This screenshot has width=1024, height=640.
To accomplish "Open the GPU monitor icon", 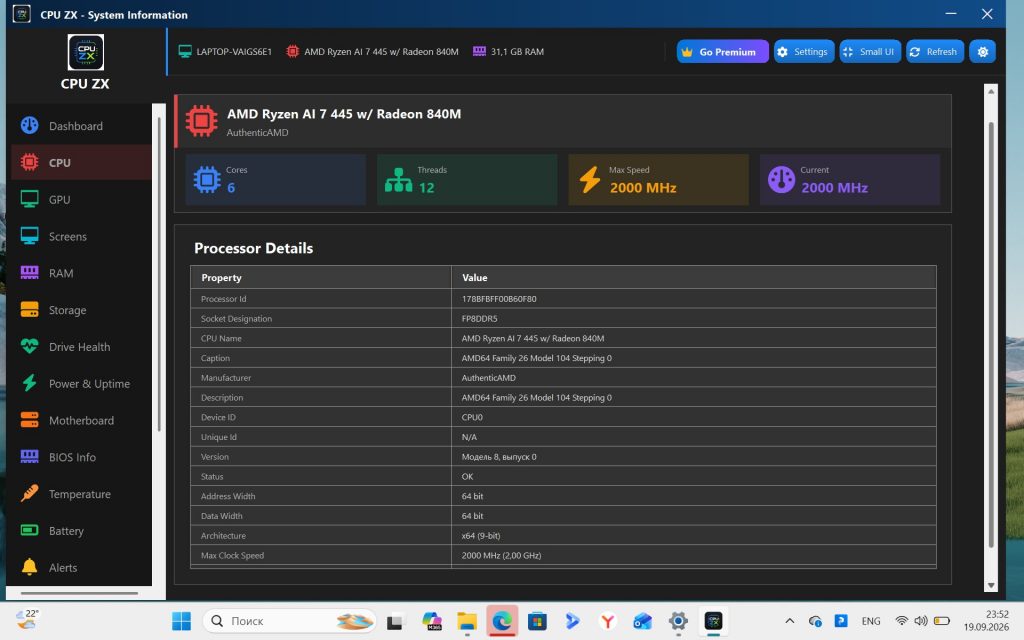I will click(29, 199).
